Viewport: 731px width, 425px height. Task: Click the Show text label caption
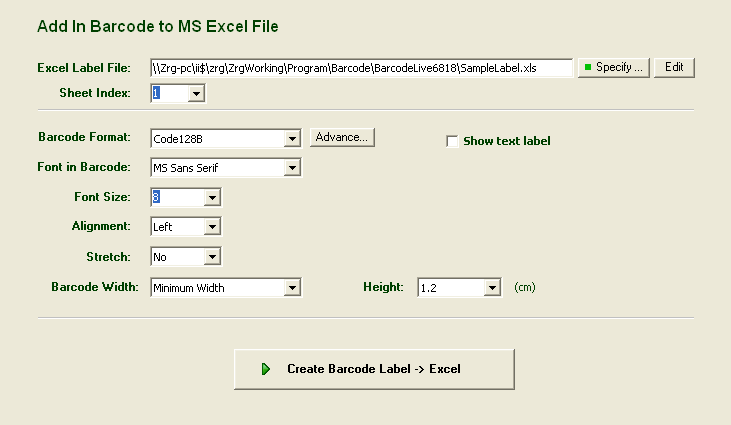[x=507, y=141]
